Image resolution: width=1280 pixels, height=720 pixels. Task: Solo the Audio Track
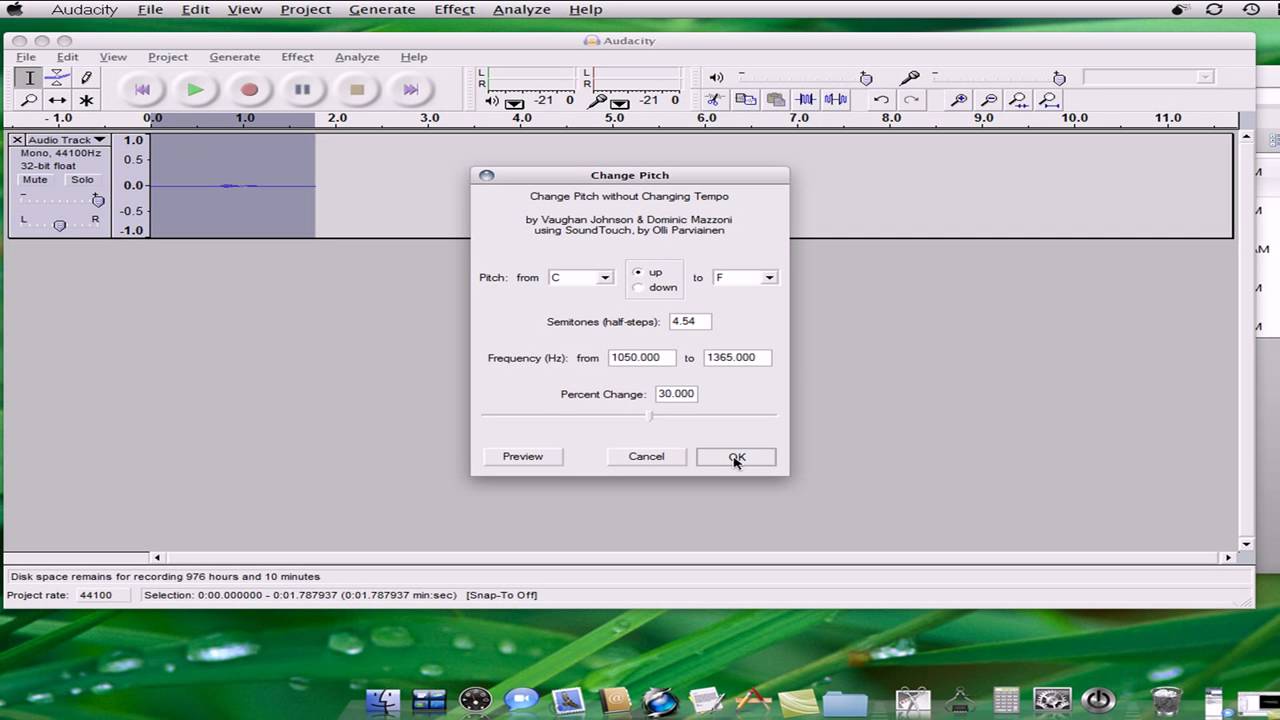tap(82, 180)
